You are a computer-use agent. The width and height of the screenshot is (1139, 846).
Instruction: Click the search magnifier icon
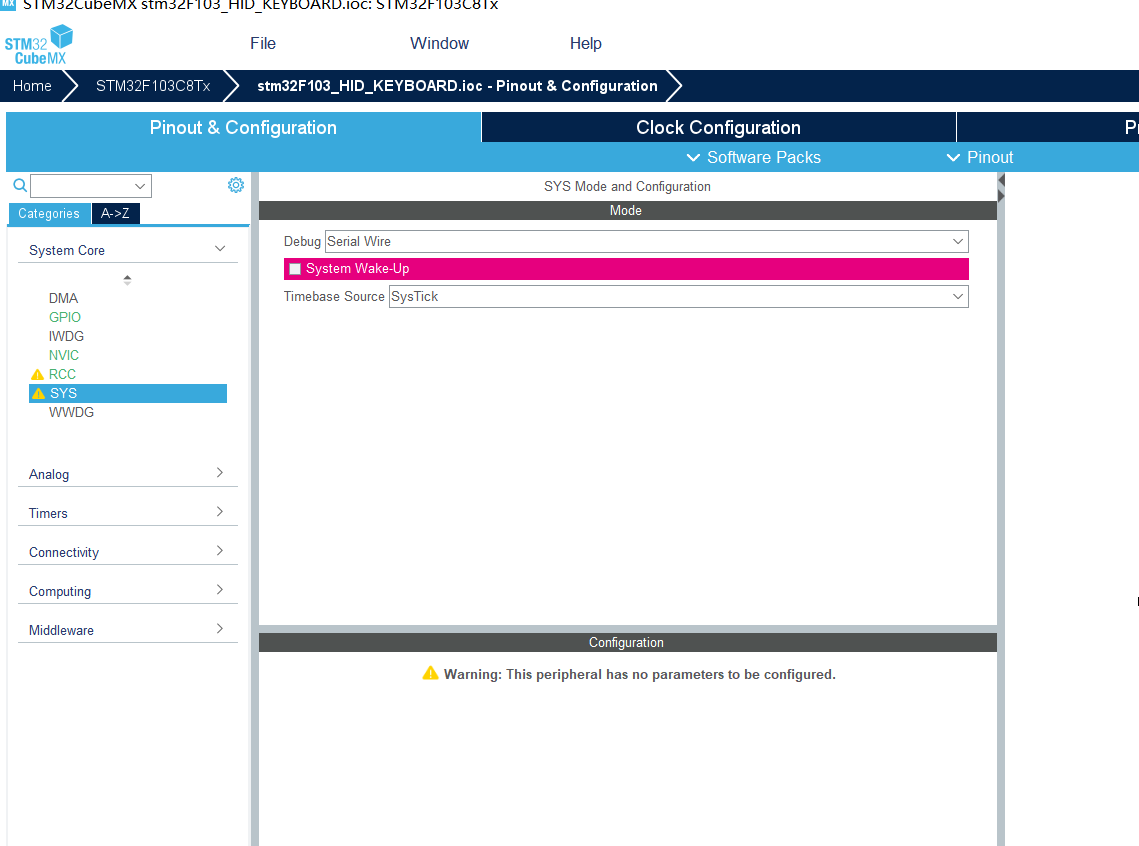pyautogui.click(x=20, y=186)
